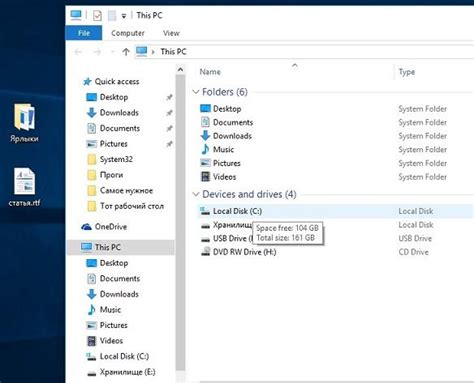The width and height of the screenshot is (474, 383).
Task: Click the Properties icon in the title bar toolbar
Action: click(97, 15)
